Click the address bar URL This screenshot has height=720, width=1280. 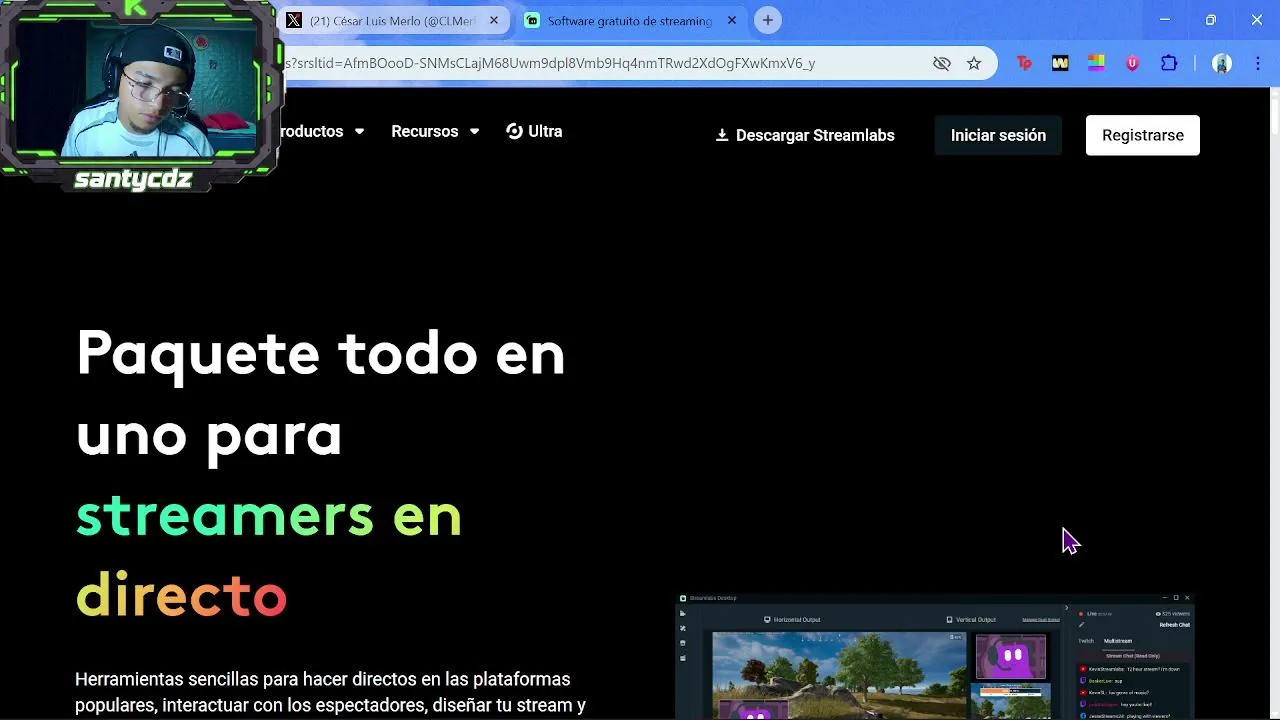(x=550, y=63)
